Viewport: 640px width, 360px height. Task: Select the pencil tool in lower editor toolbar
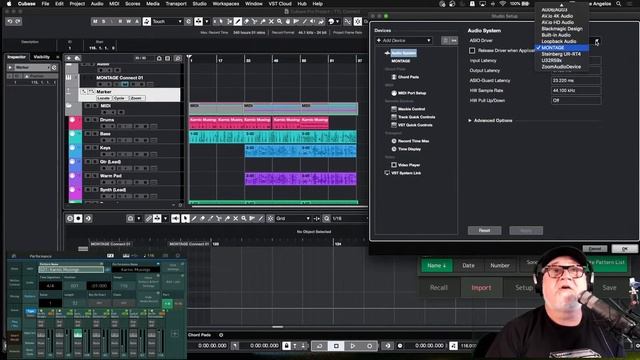(x=194, y=219)
